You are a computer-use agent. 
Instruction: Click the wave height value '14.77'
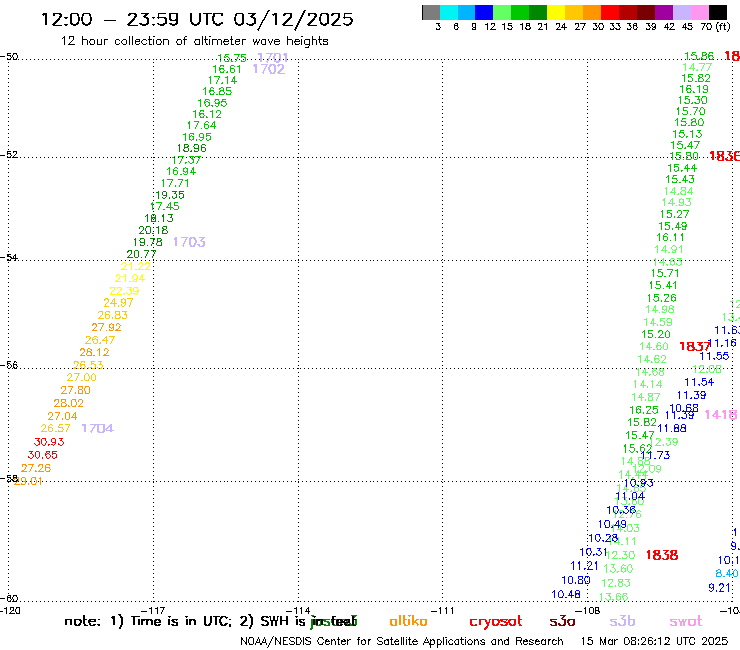click(697, 67)
